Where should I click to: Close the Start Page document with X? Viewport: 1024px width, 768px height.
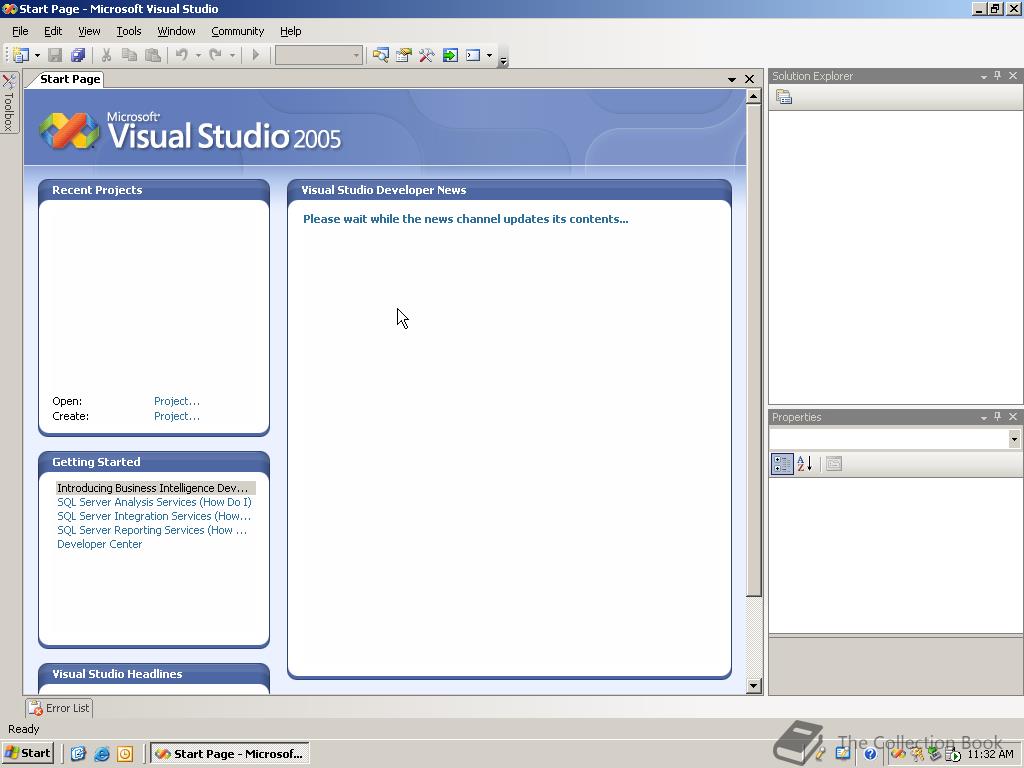point(750,79)
